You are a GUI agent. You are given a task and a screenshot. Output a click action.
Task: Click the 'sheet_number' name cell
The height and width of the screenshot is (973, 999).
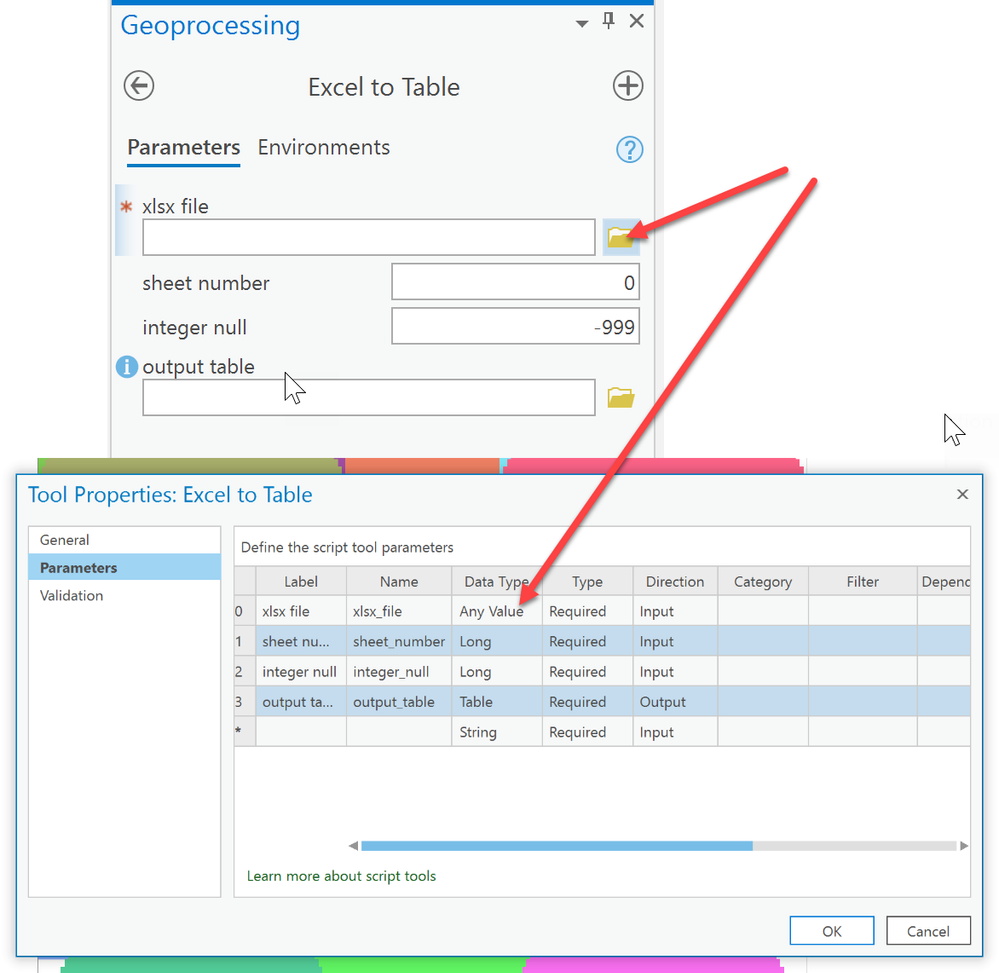tap(399, 641)
